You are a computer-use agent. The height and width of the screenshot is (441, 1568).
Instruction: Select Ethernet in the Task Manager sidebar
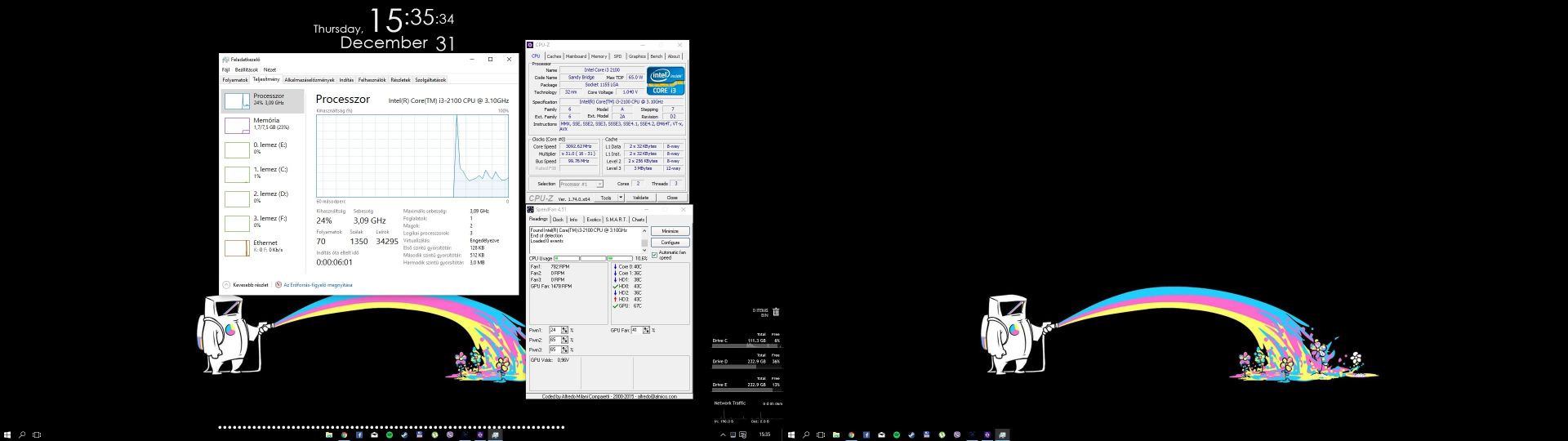tap(263, 247)
